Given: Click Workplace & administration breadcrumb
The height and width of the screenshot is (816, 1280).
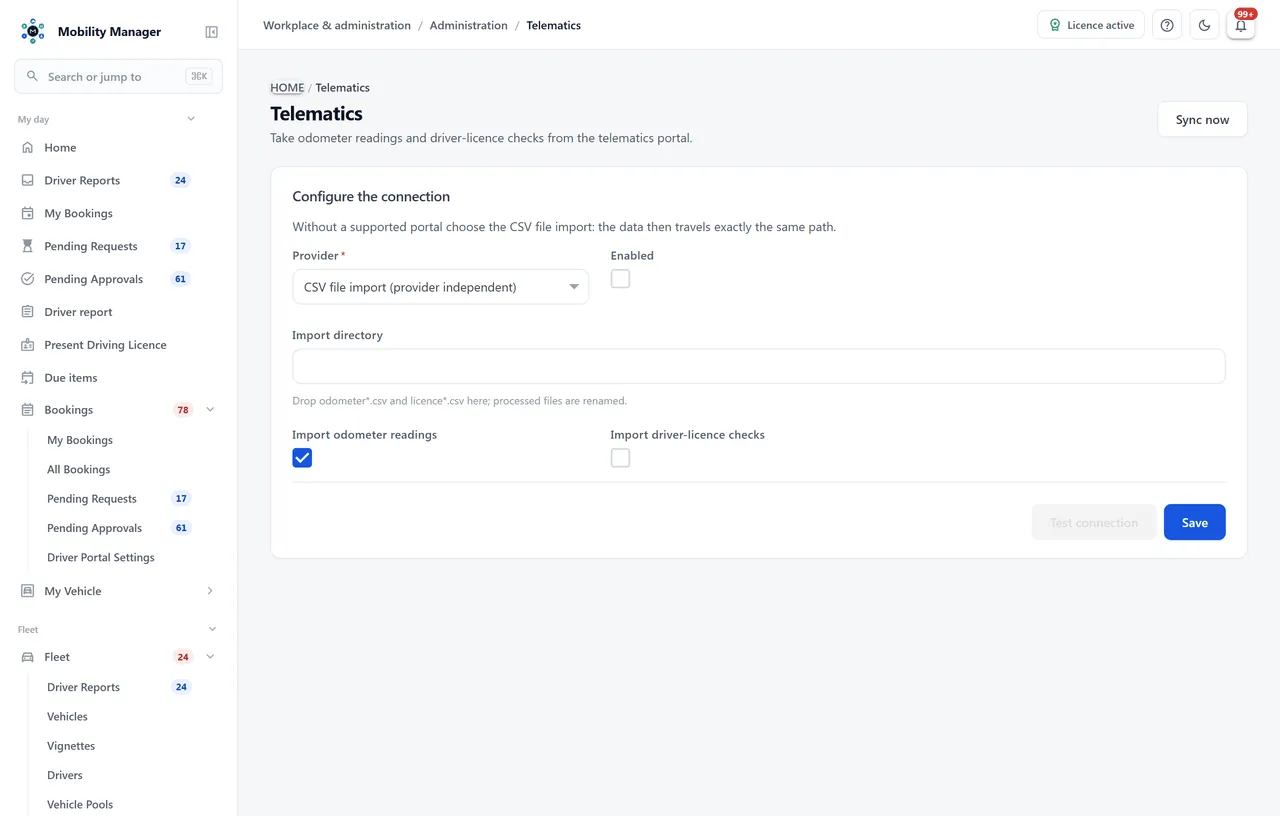Looking at the screenshot, I should [x=337, y=25].
